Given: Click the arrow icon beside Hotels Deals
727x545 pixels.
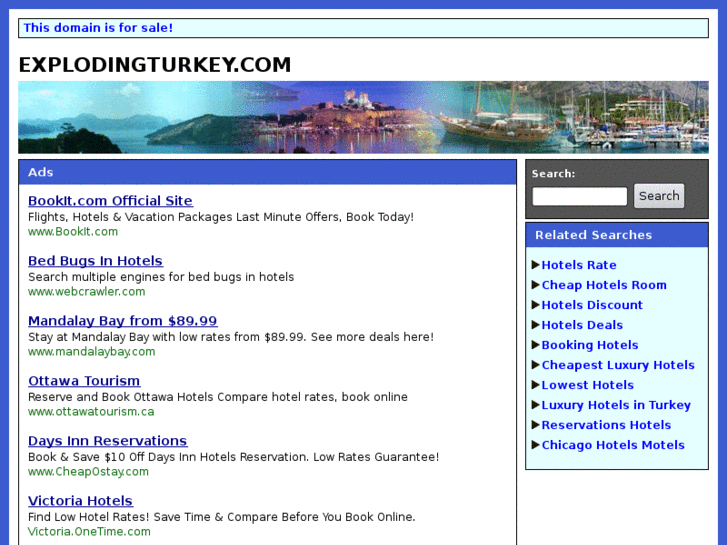Looking at the screenshot, I should [x=536, y=325].
